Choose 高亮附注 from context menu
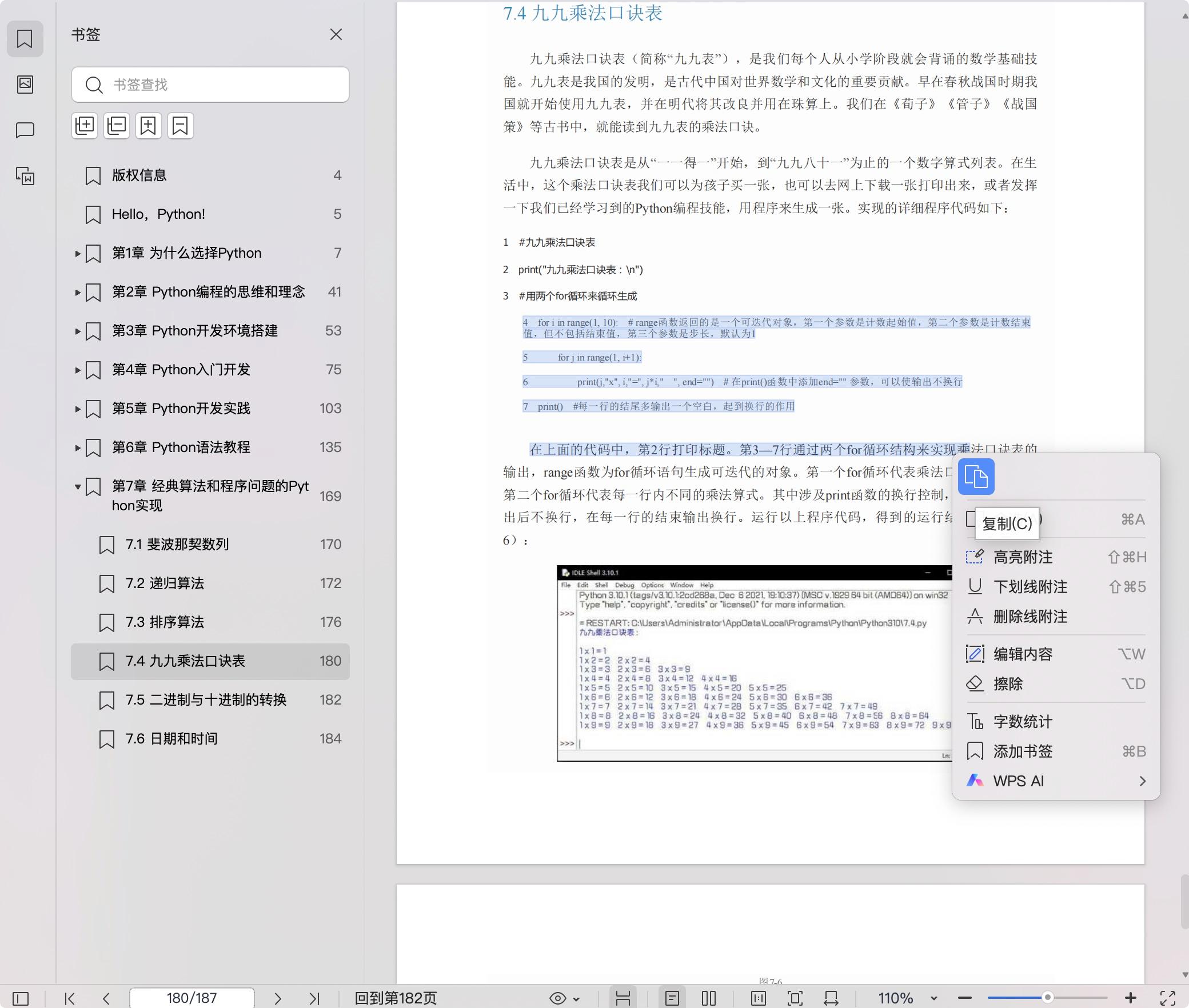Viewport: 1189px width, 1008px height. tap(1023, 557)
